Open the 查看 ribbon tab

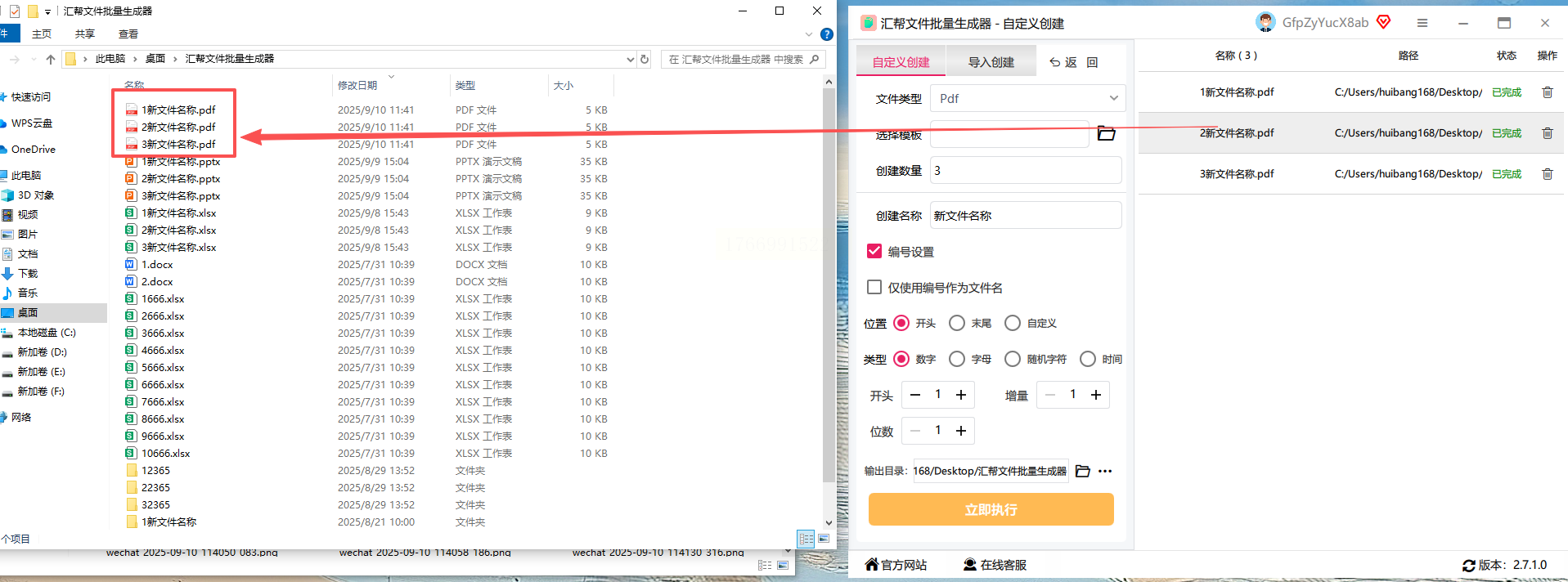(x=128, y=34)
